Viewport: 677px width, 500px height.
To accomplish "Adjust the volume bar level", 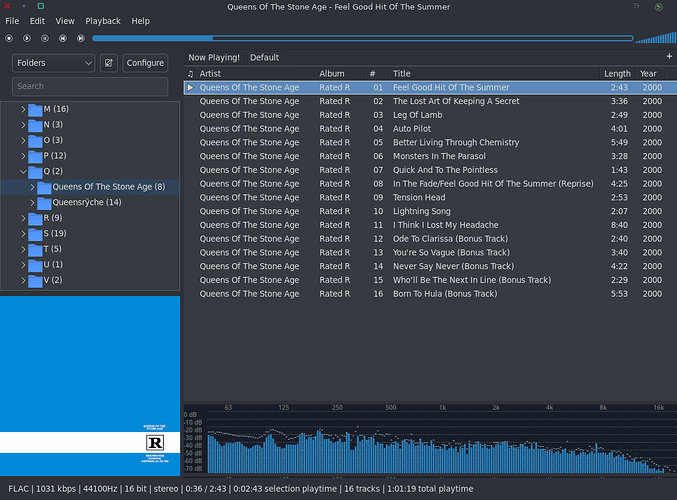I will [655, 38].
